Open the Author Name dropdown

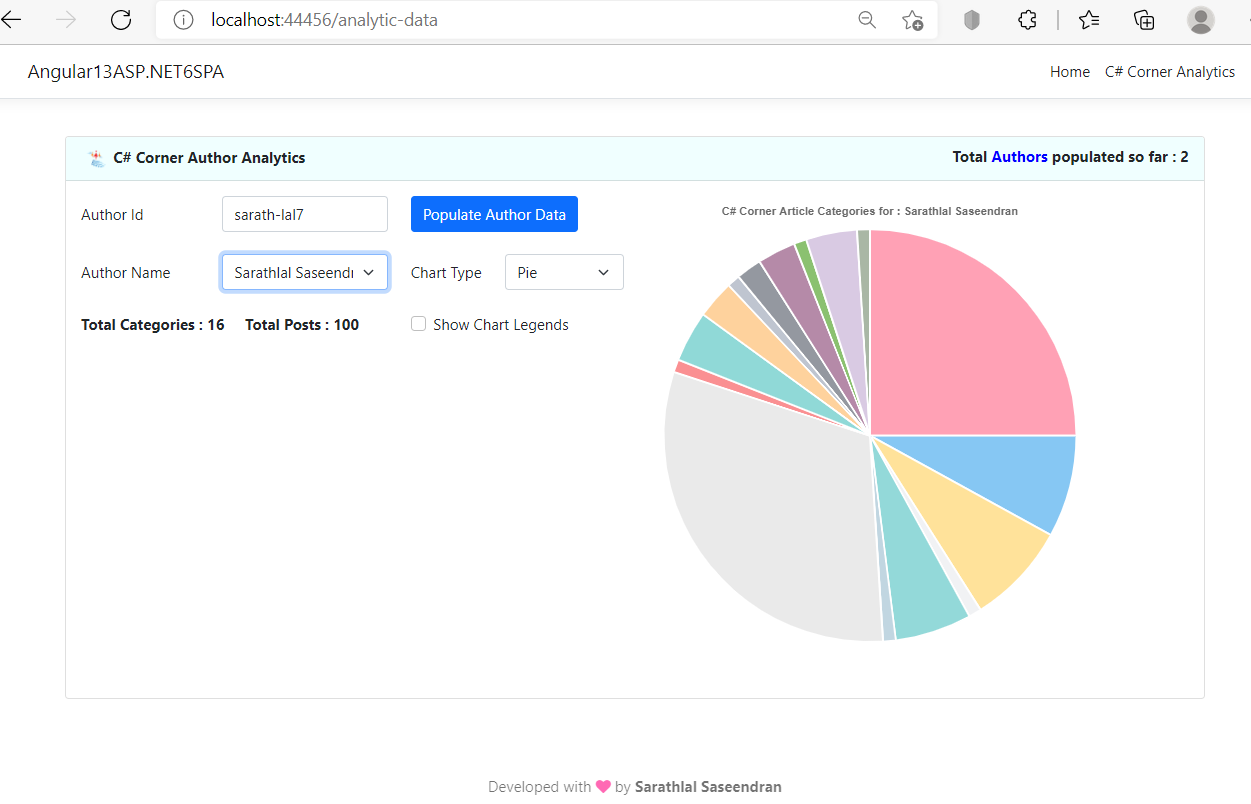304,272
